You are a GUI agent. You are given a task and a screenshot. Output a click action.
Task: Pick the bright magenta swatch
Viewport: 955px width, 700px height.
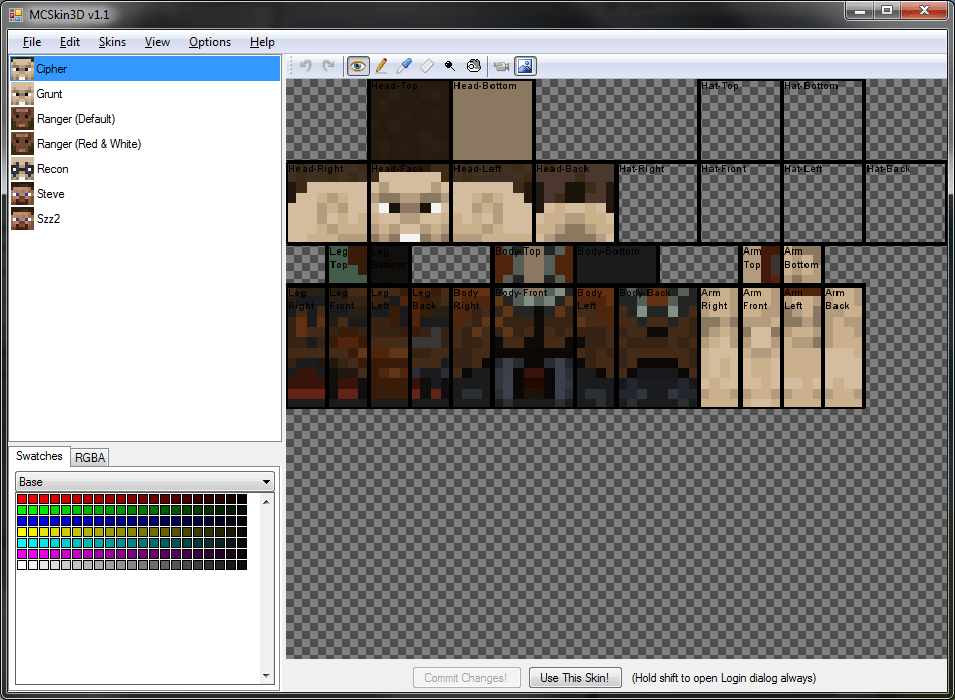click(x=22, y=554)
